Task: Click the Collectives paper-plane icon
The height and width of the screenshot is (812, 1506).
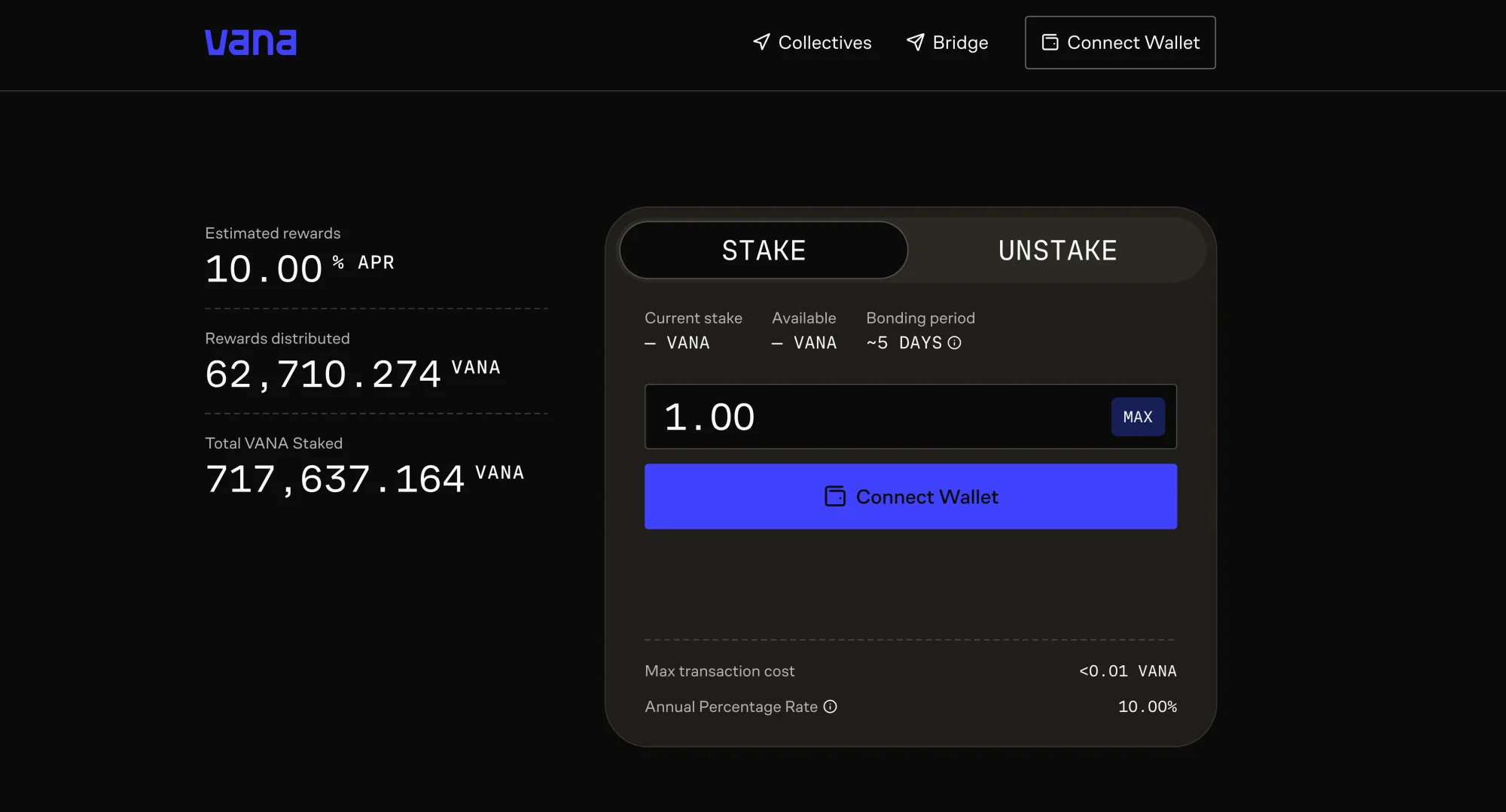Action: click(761, 42)
